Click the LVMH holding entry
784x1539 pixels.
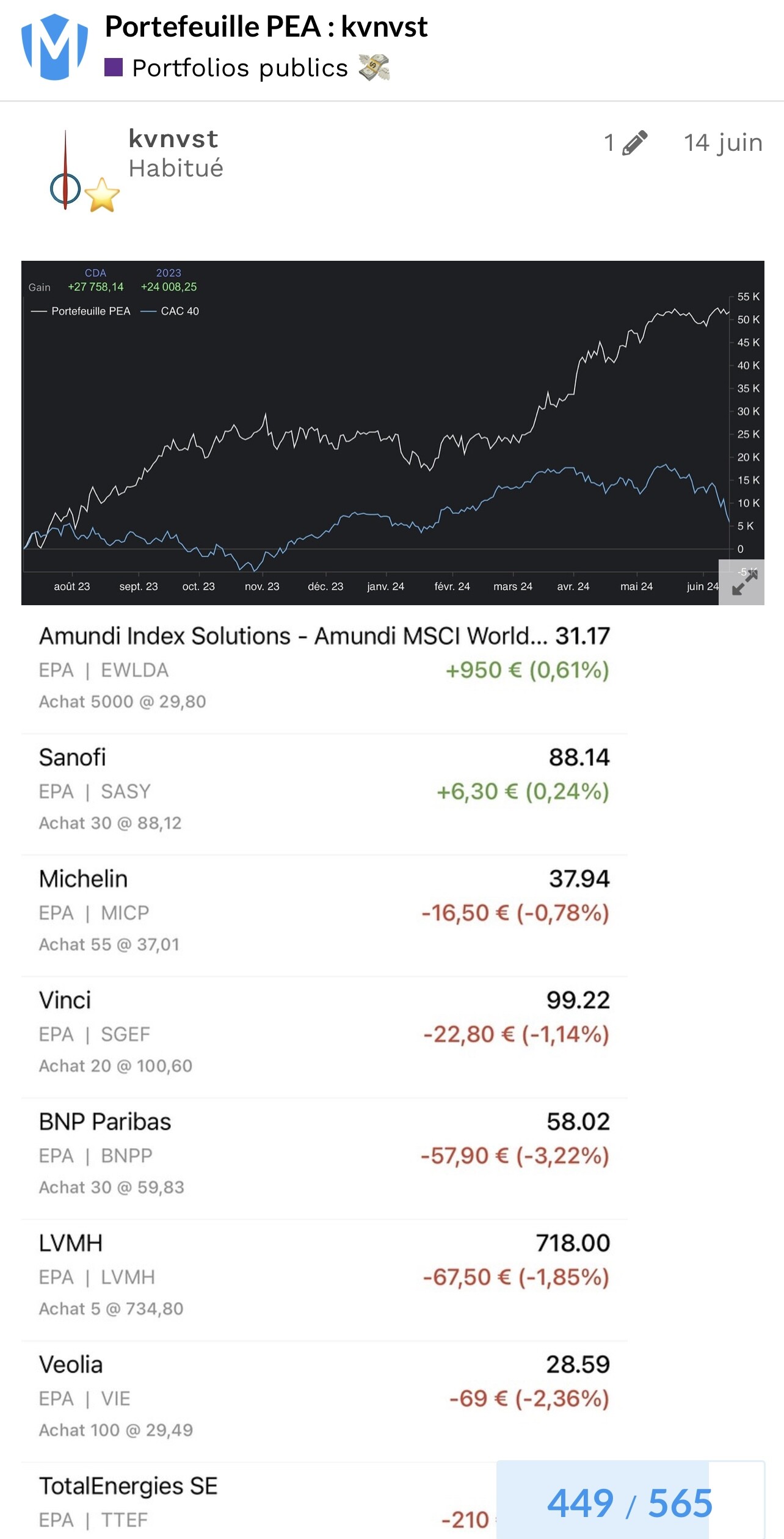point(324,1276)
